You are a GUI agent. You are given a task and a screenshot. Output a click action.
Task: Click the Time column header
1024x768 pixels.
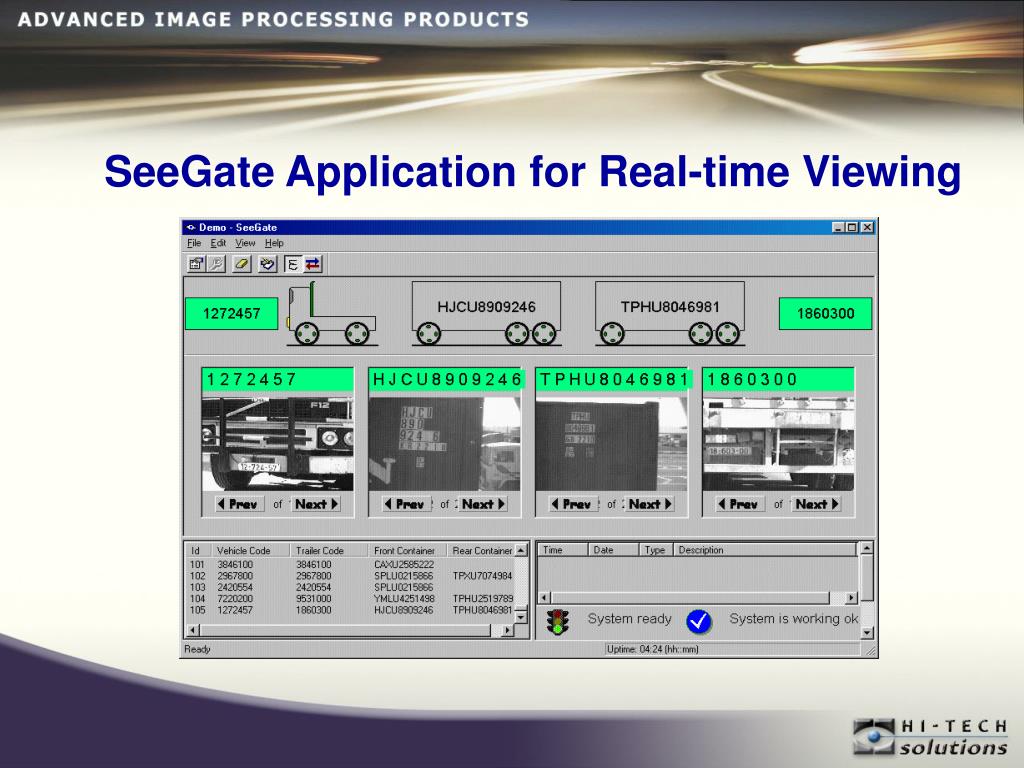tap(563, 550)
